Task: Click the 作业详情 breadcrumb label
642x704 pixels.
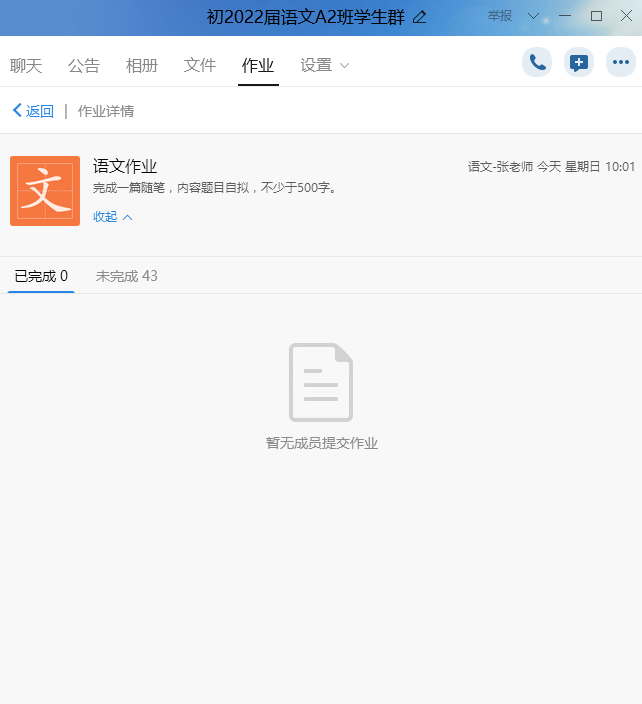Action: click(106, 111)
